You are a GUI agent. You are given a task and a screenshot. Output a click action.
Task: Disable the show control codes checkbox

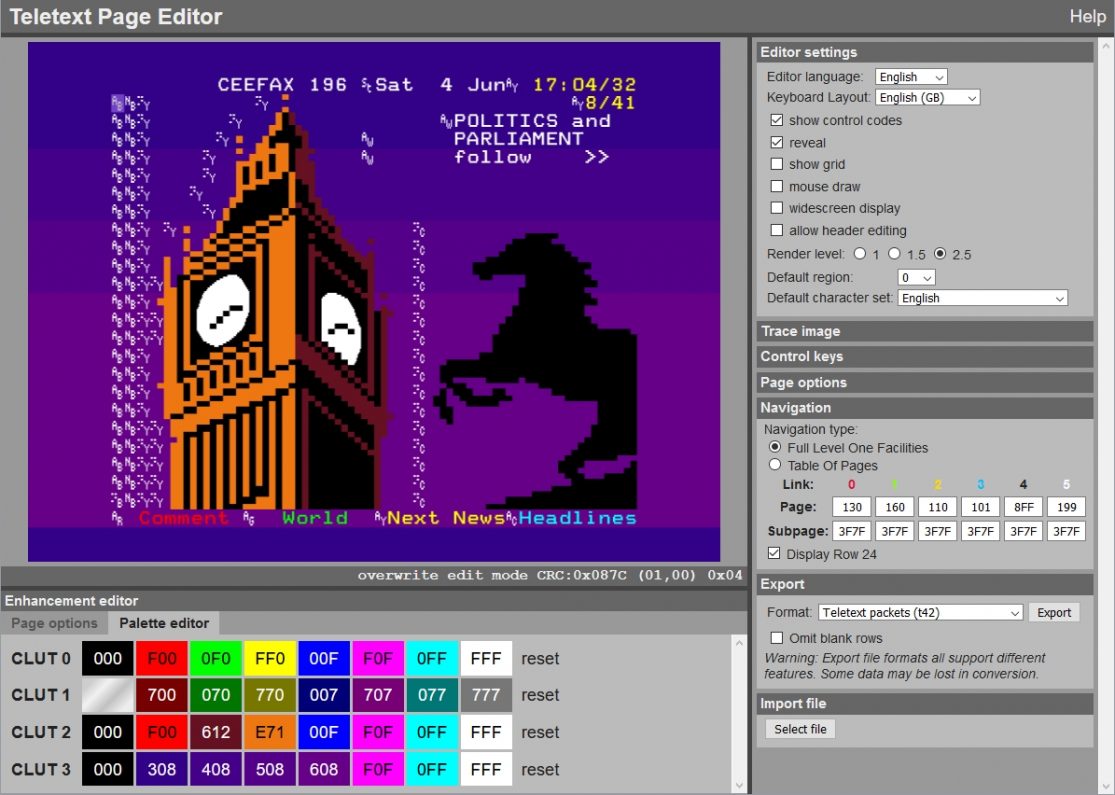[777, 120]
